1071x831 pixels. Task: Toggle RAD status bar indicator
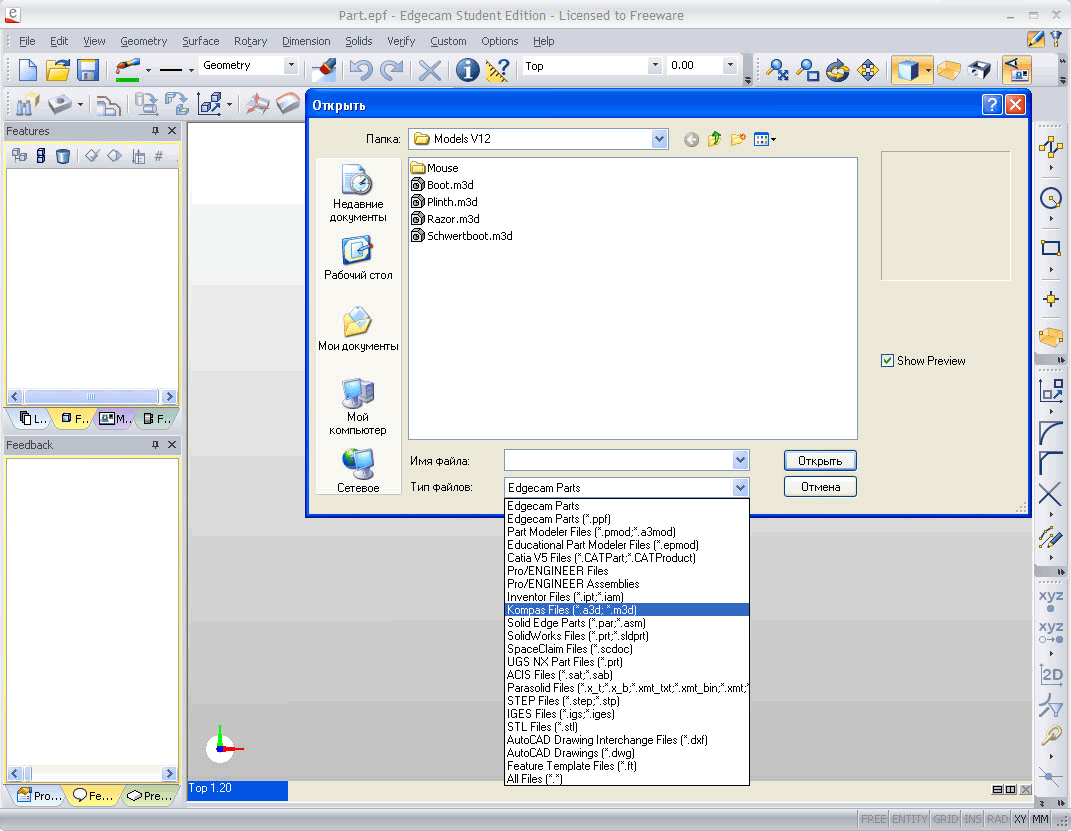pos(997,819)
